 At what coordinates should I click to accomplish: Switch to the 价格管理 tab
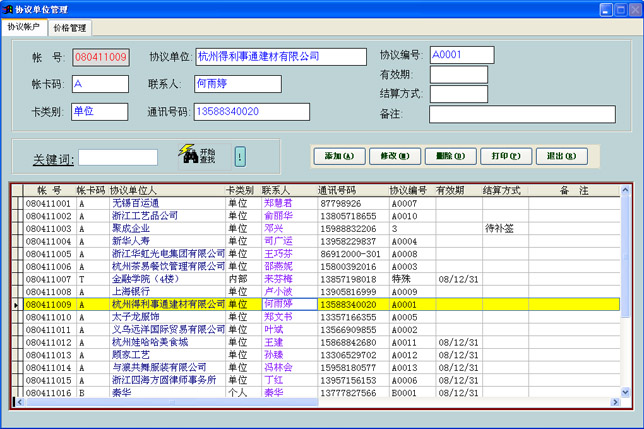[x=70, y=28]
